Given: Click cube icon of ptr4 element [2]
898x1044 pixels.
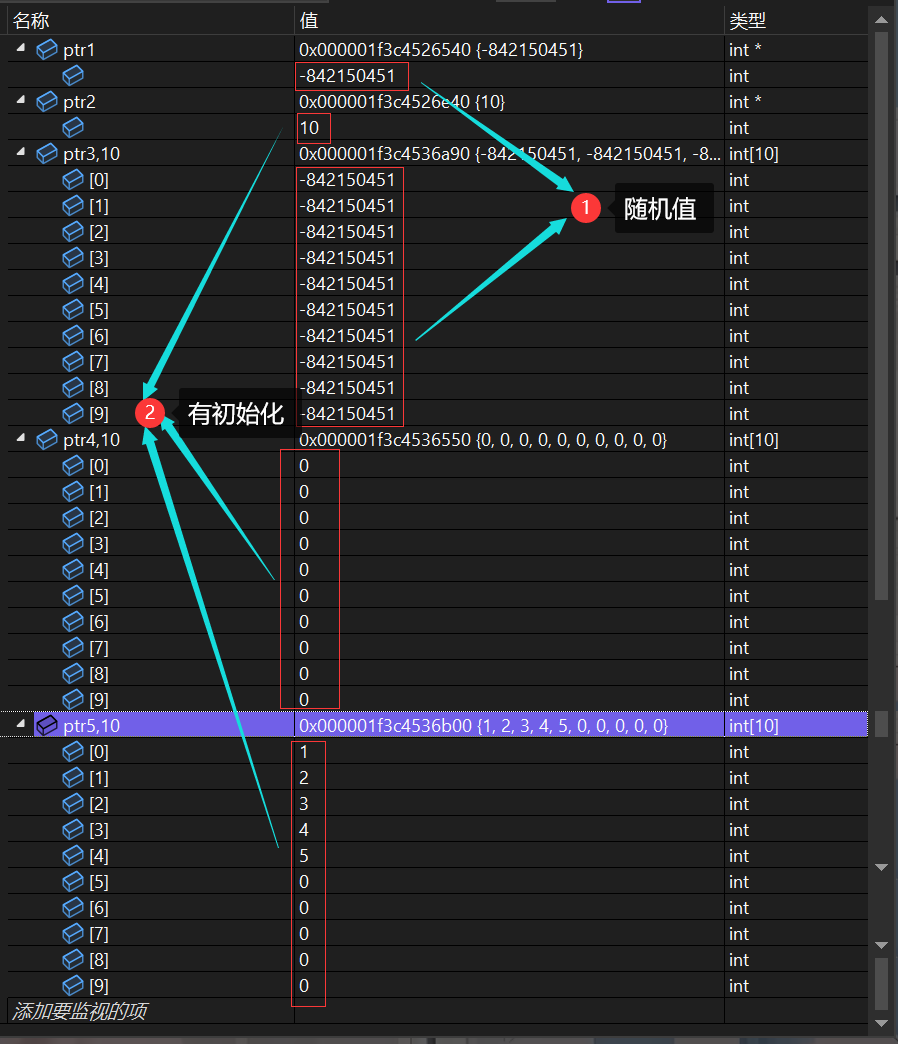Looking at the screenshot, I should [73, 517].
